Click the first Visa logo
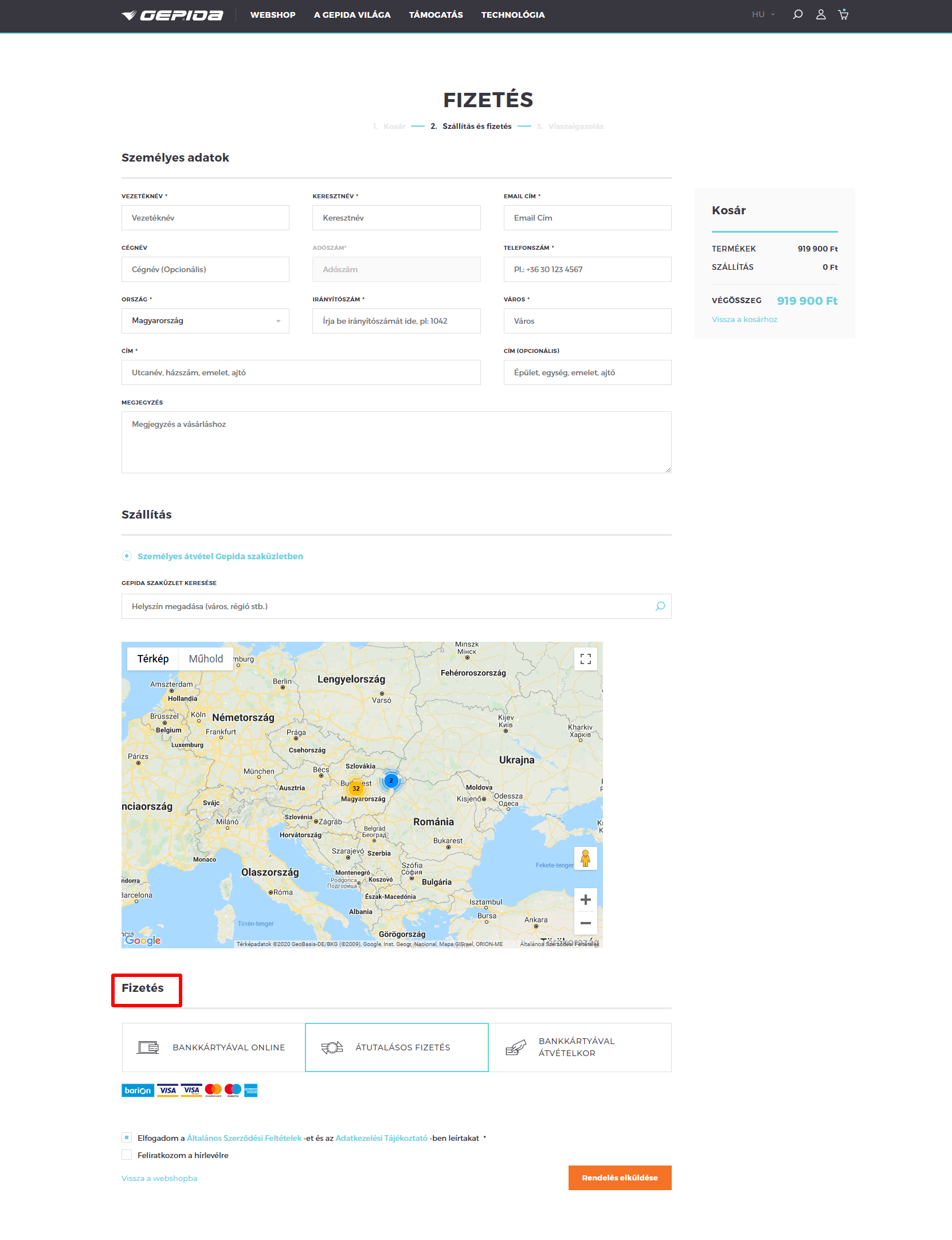952x1240 pixels. pyautogui.click(x=167, y=1090)
